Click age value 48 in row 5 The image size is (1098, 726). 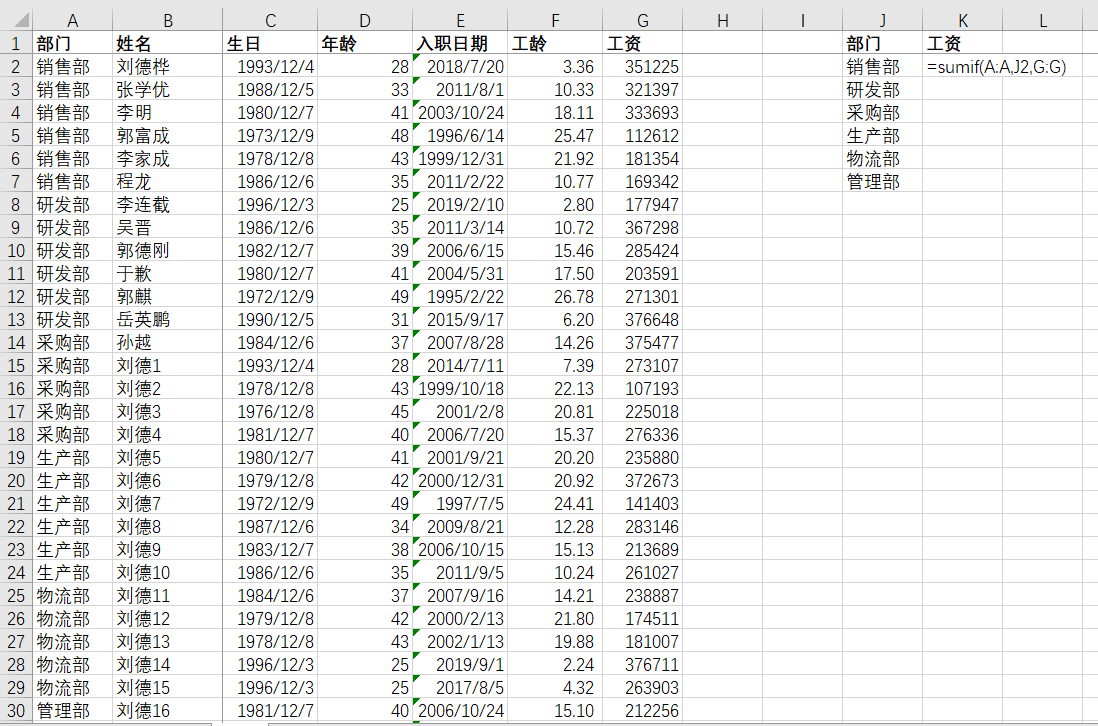[x=400, y=136]
